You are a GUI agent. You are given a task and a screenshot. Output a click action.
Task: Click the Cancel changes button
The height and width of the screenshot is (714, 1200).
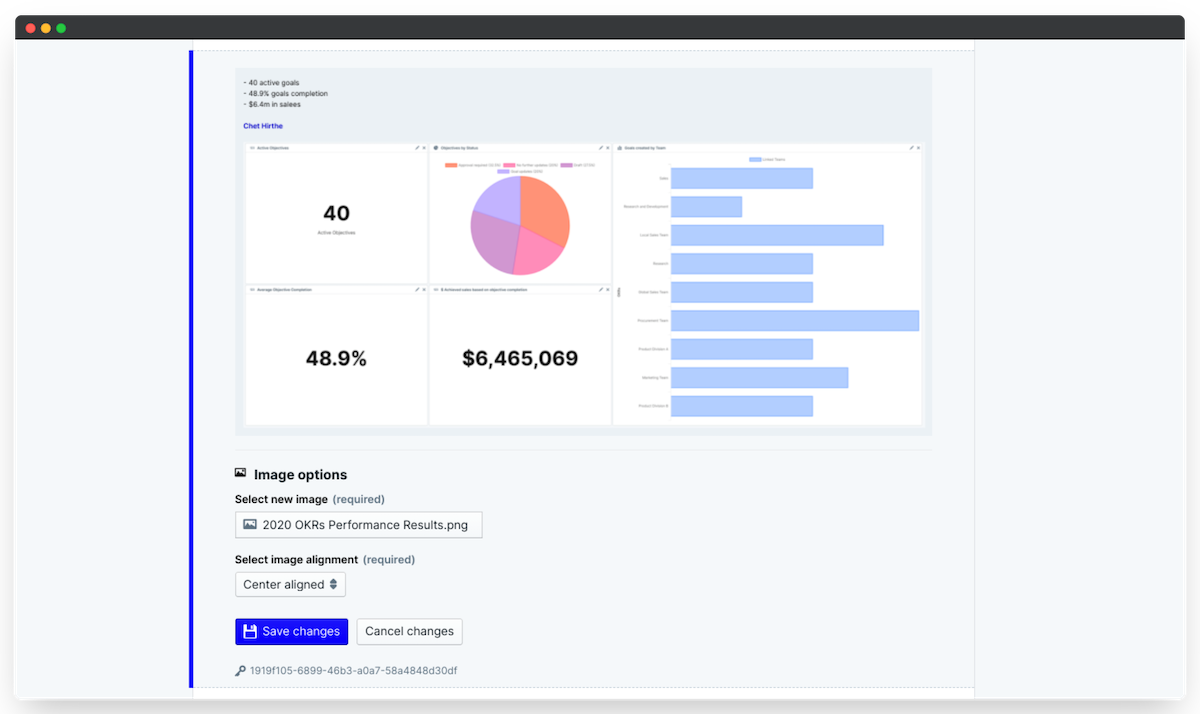(x=409, y=631)
